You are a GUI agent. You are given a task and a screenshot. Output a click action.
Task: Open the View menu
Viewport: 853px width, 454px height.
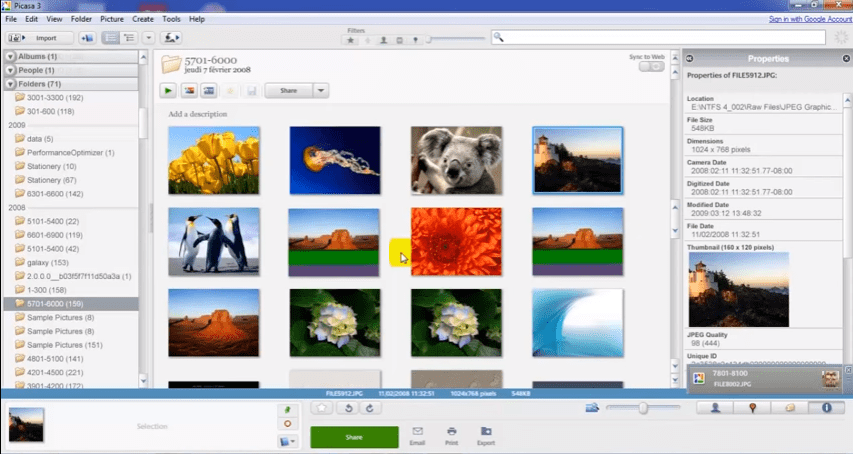click(54, 19)
